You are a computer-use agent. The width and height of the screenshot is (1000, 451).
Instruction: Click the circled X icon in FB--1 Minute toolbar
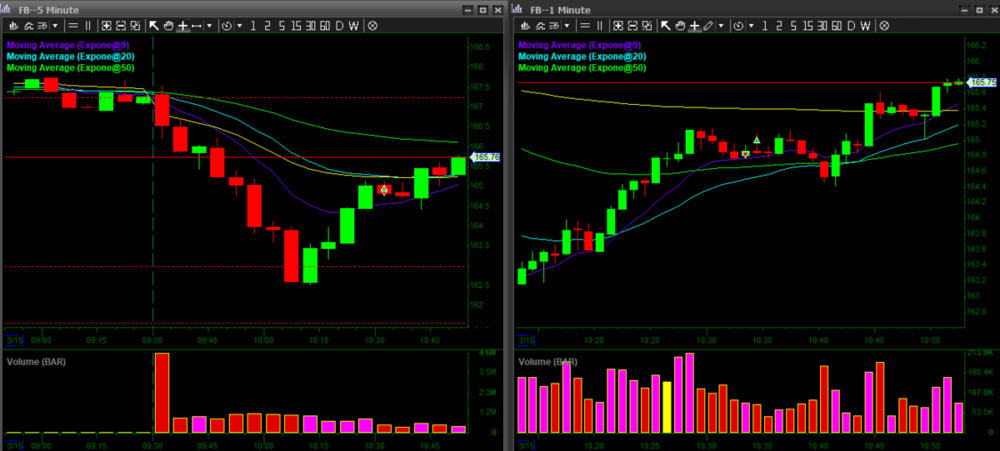click(885, 24)
